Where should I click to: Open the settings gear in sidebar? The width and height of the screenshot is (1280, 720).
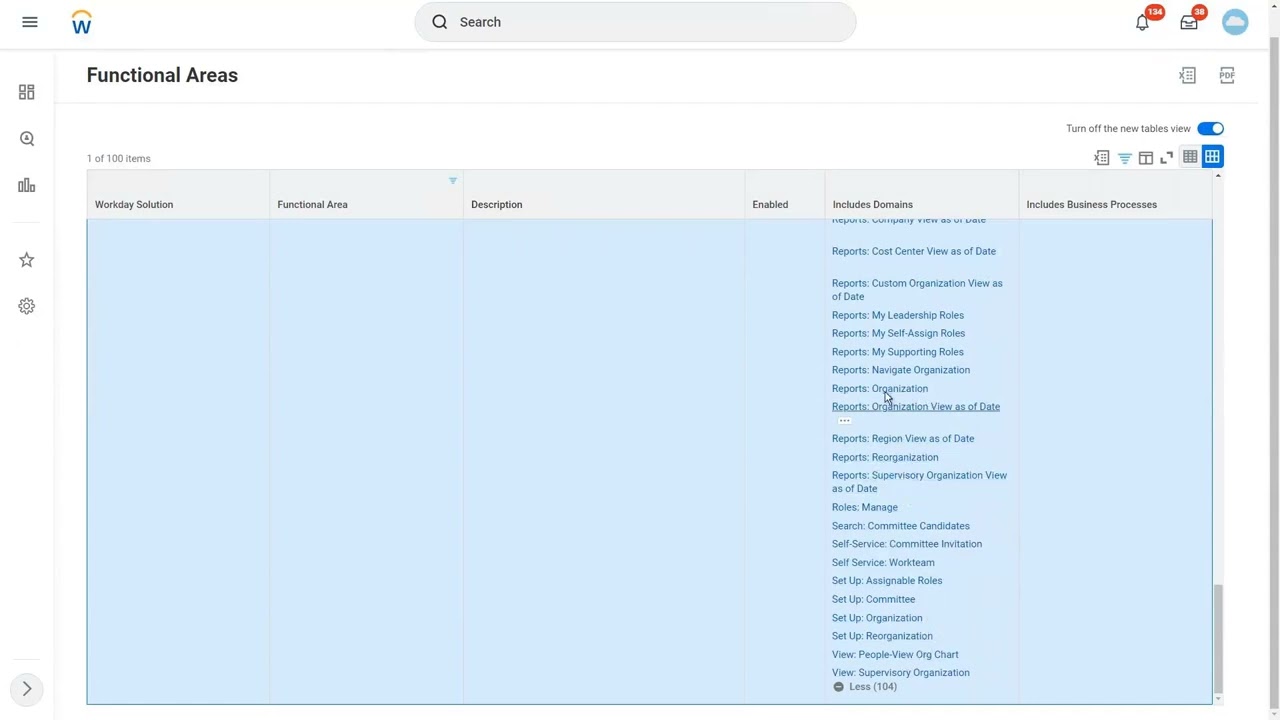(x=27, y=306)
